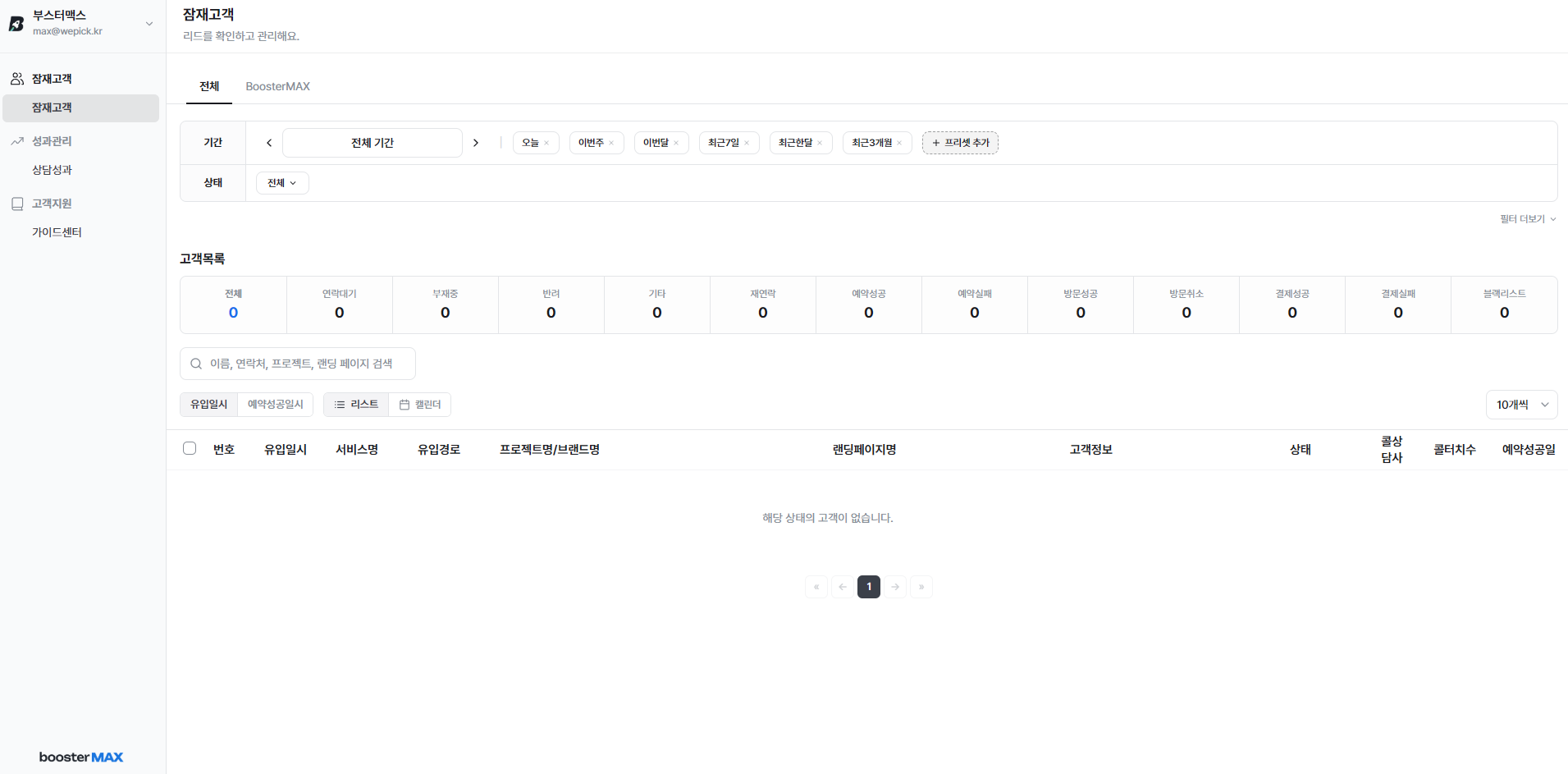Image resolution: width=1568 pixels, height=774 pixels.
Task: Expand the 부스터맥스 account switcher chevron
Action: (149, 24)
